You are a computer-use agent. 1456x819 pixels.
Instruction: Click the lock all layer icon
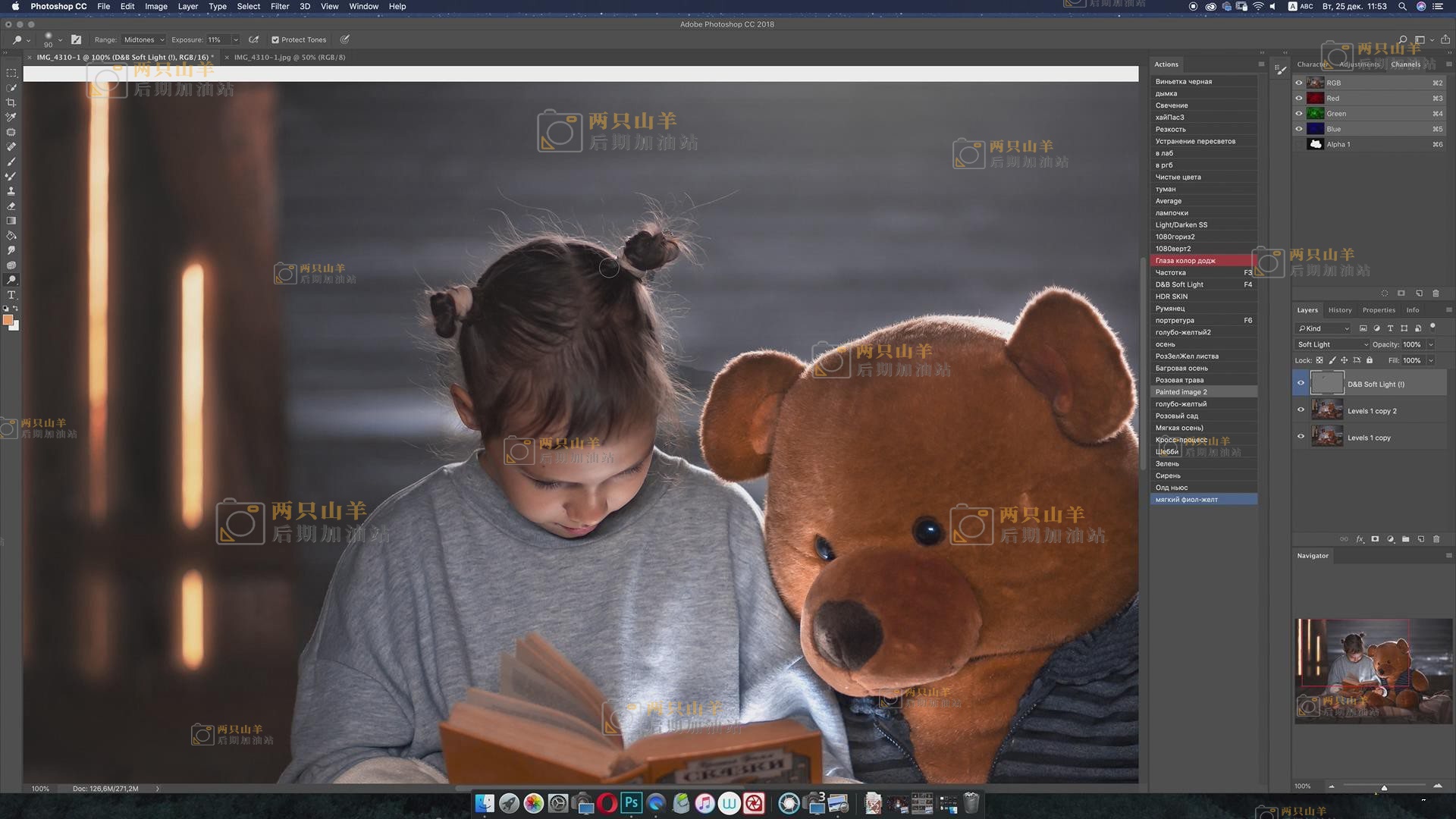pyautogui.click(x=1370, y=360)
